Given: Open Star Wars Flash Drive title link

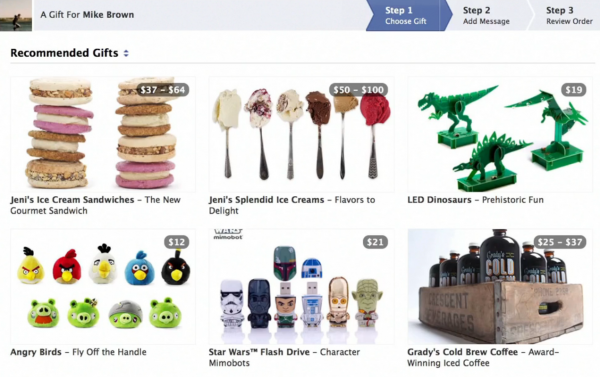Looking at the screenshot, I should (x=259, y=352).
